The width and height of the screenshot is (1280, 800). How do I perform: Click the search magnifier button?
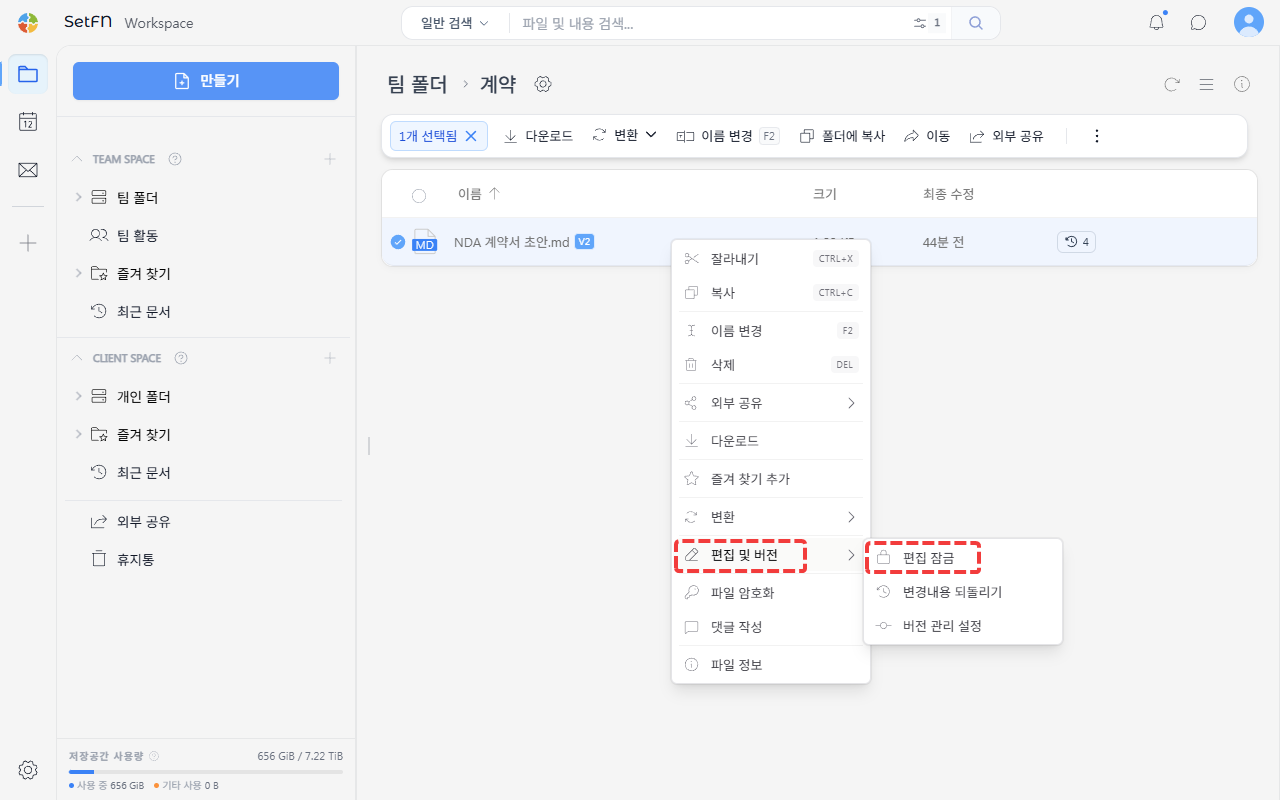pos(976,23)
